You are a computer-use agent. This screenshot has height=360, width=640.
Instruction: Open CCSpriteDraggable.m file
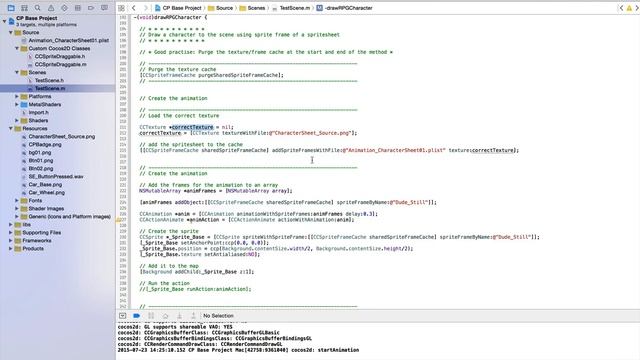point(57,64)
